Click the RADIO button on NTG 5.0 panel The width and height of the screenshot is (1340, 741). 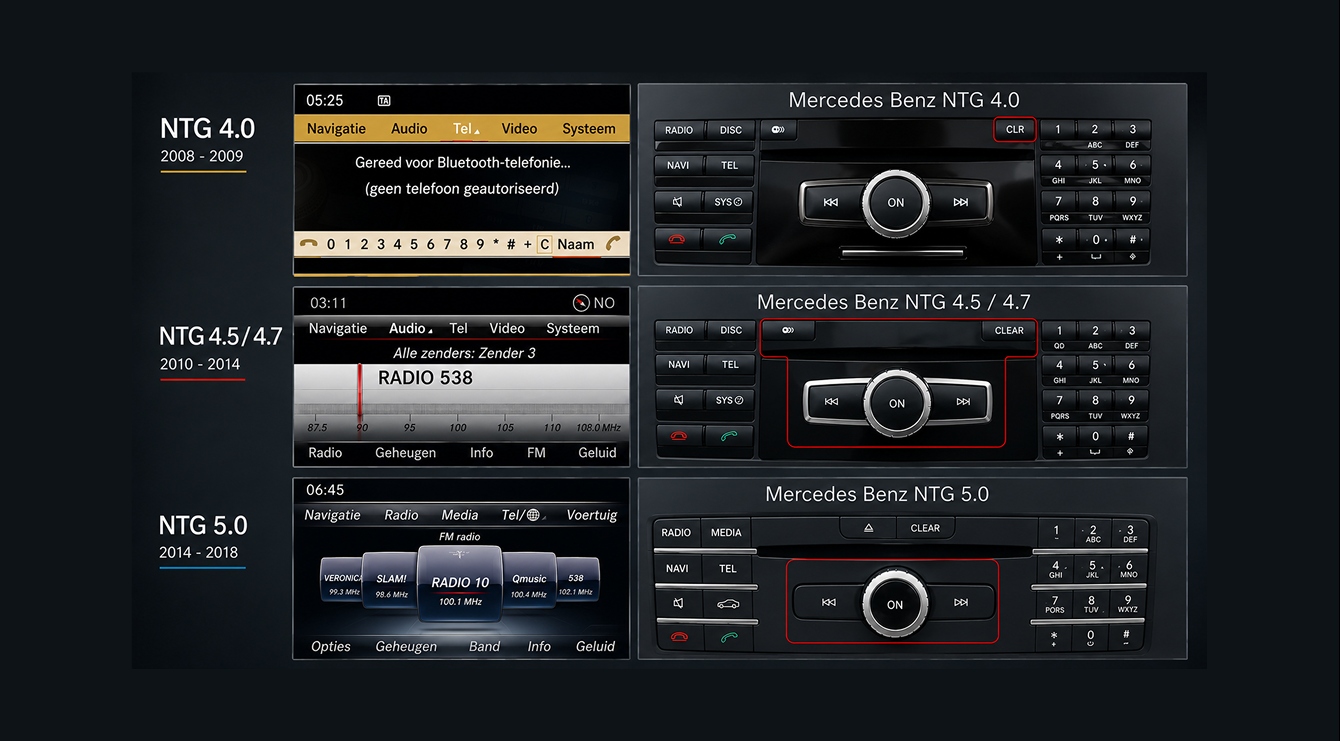(x=676, y=533)
